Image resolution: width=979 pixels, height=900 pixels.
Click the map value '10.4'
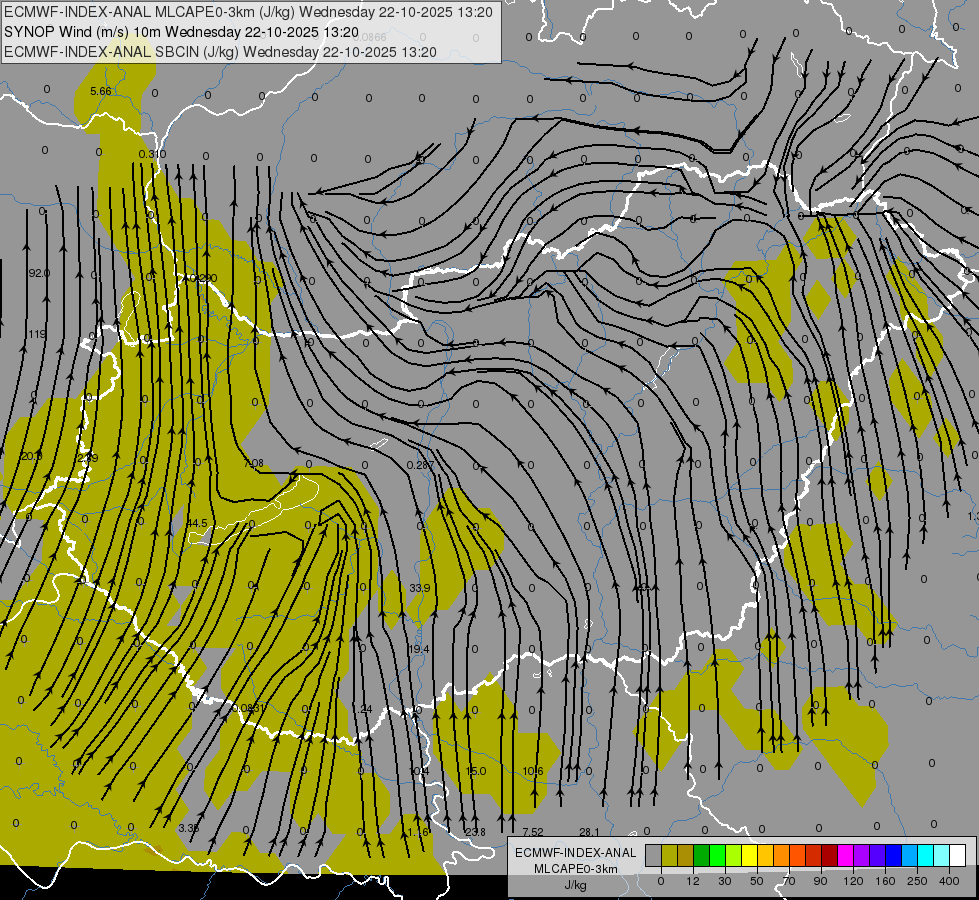tap(419, 771)
